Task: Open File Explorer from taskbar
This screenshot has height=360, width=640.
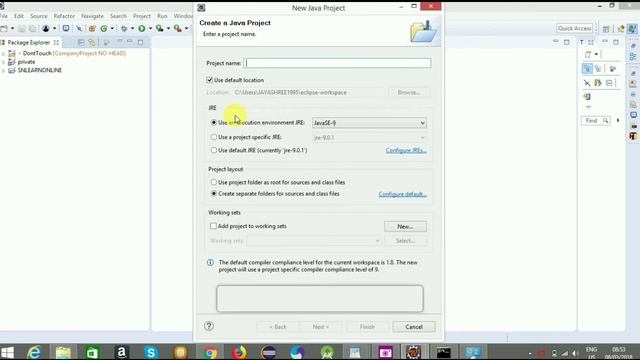Action: coord(63,352)
